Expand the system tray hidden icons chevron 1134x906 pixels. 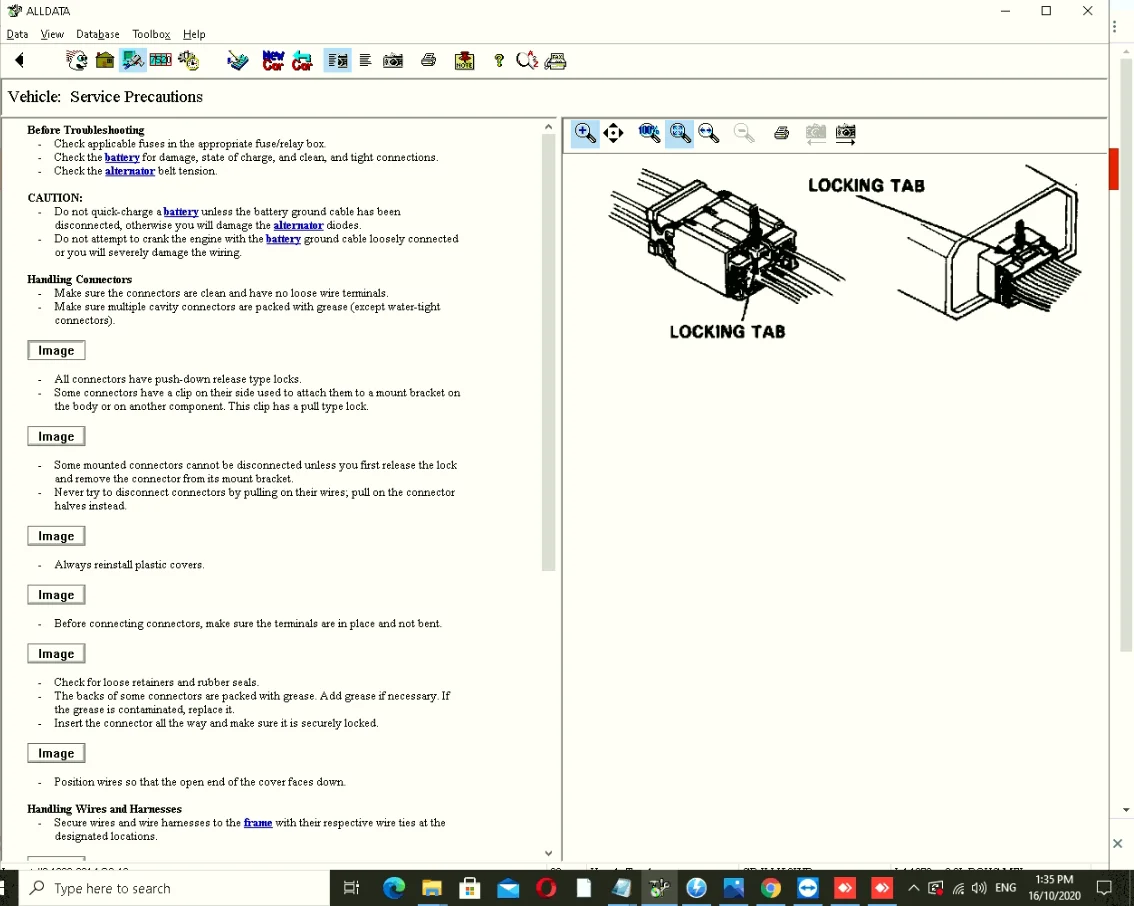(913, 888)
